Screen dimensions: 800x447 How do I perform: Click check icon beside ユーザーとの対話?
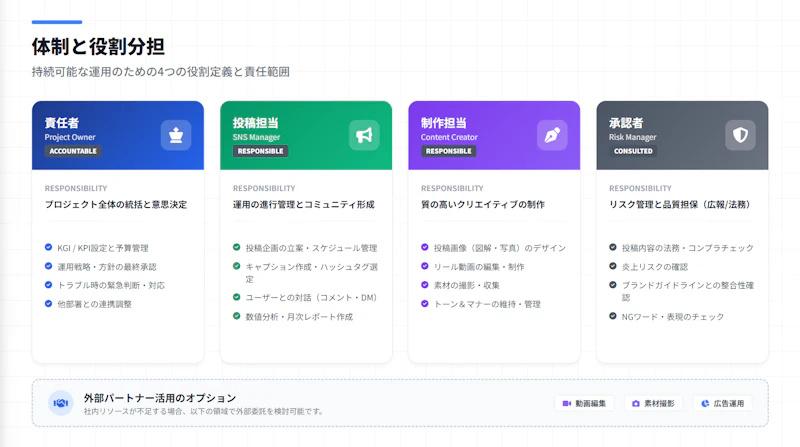coord(236,297)
